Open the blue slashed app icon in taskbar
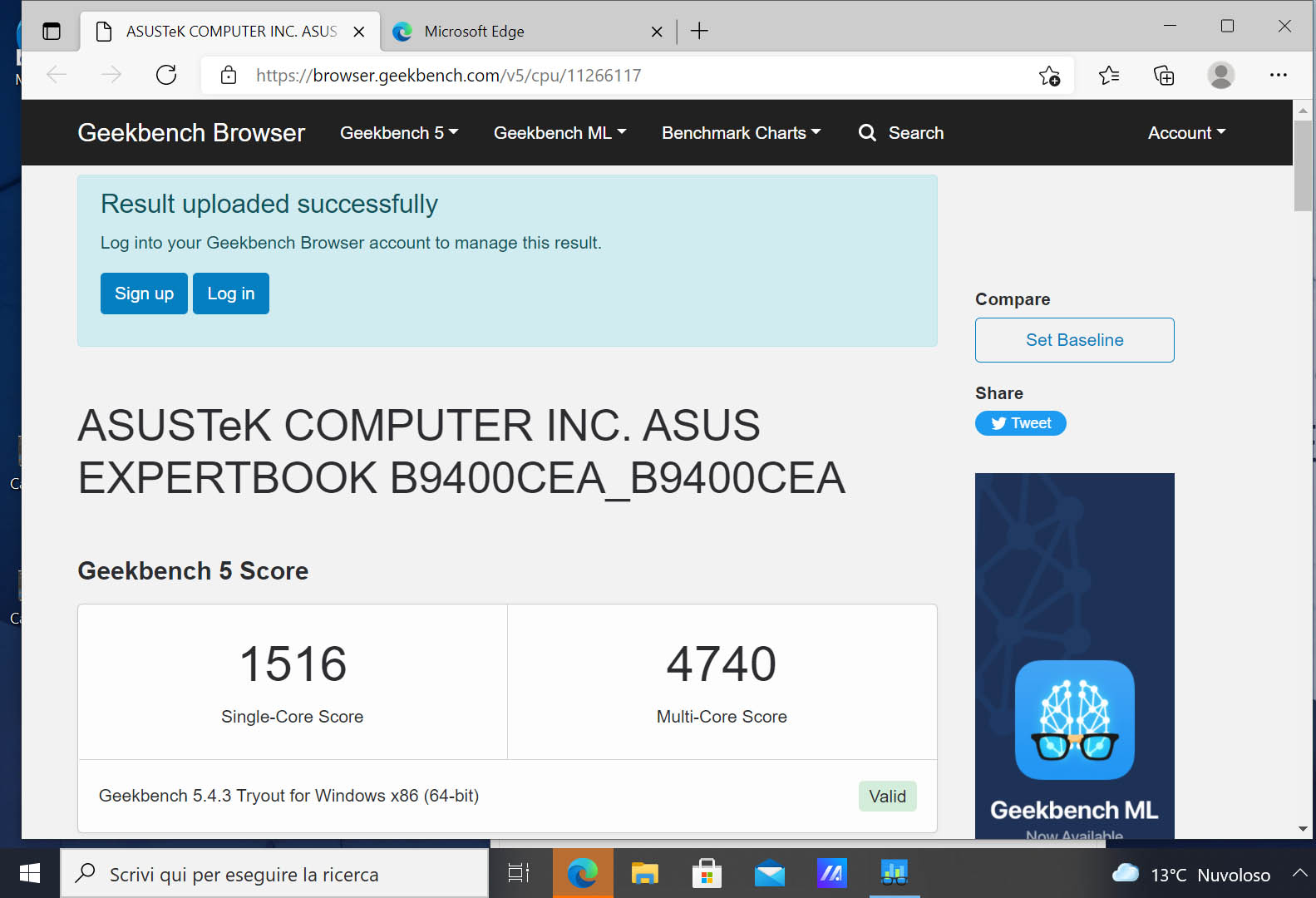The image size is (1316, 898). [x=832, y=873]
